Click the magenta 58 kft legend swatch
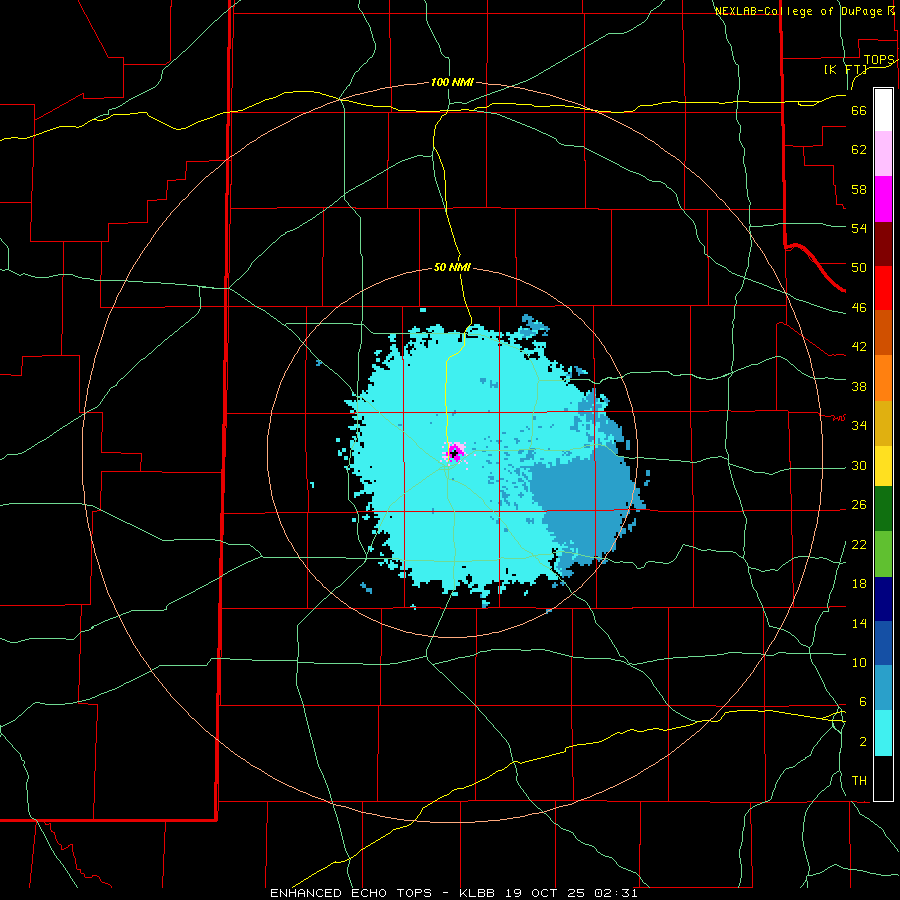The height and width of the screenshot is (900, 900). click(883, 199)
